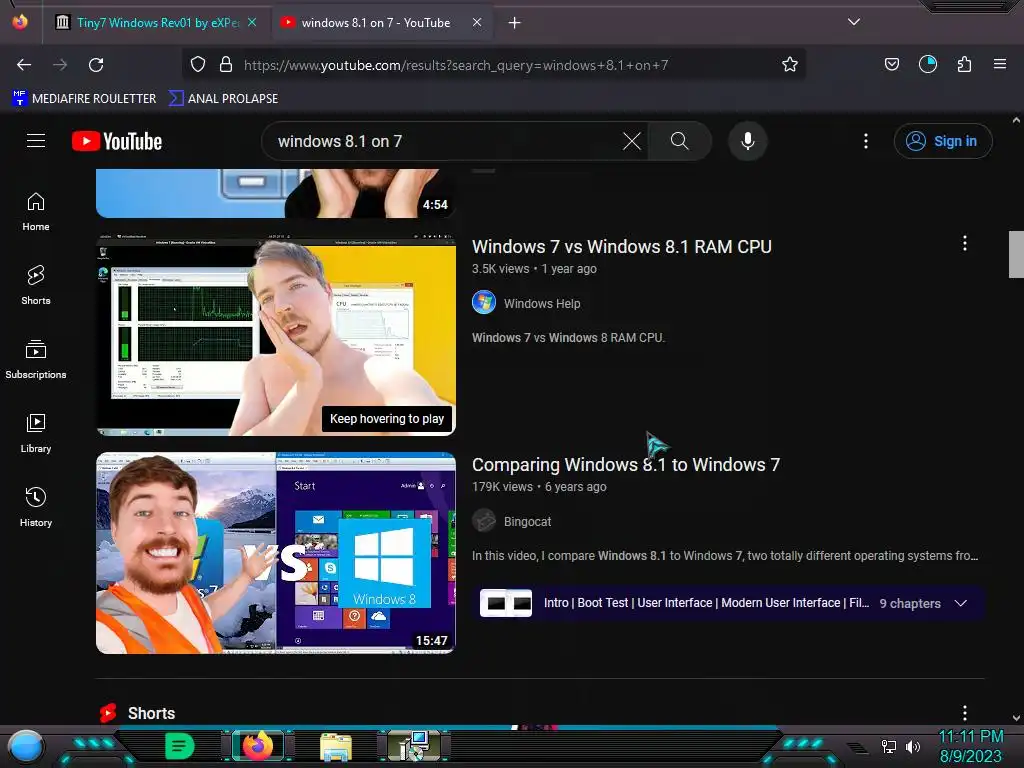Open the taskbar clock showing 11:11 PM
This screenshot has height=768, width=1024.
[x=970, y=746]
